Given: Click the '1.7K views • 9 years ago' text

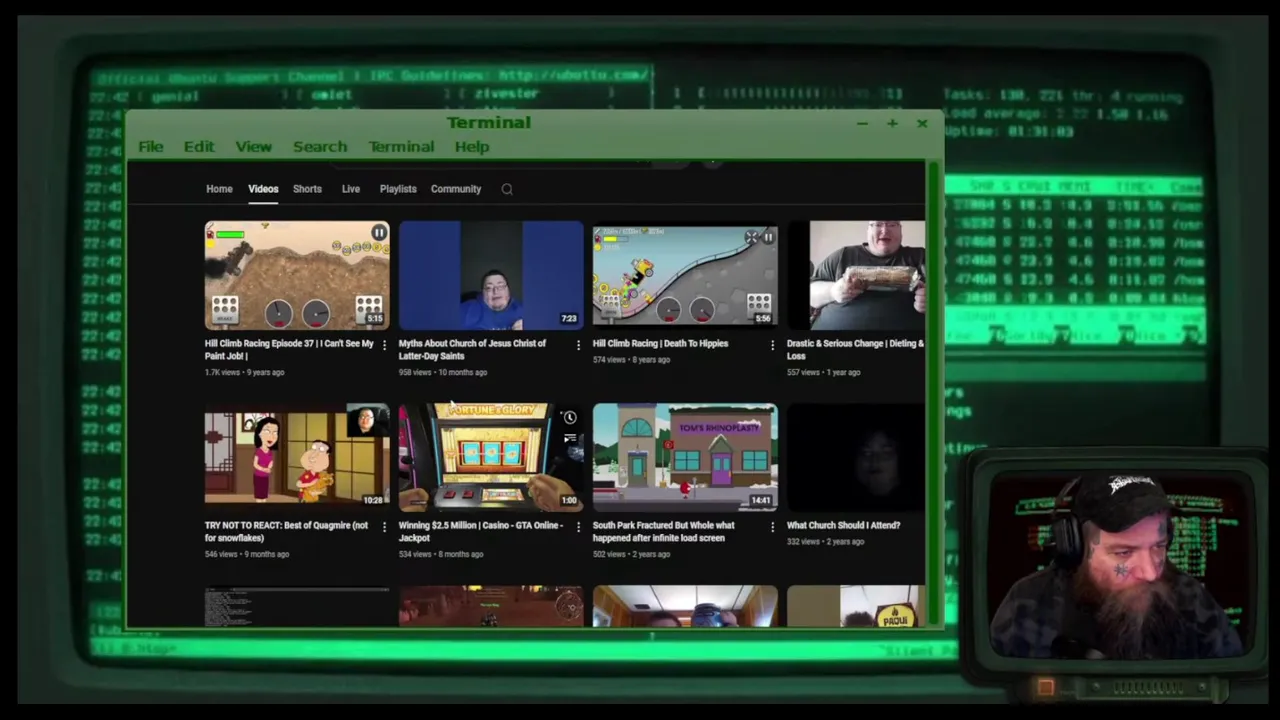Looking at the screenshot, I should [245, 372].
